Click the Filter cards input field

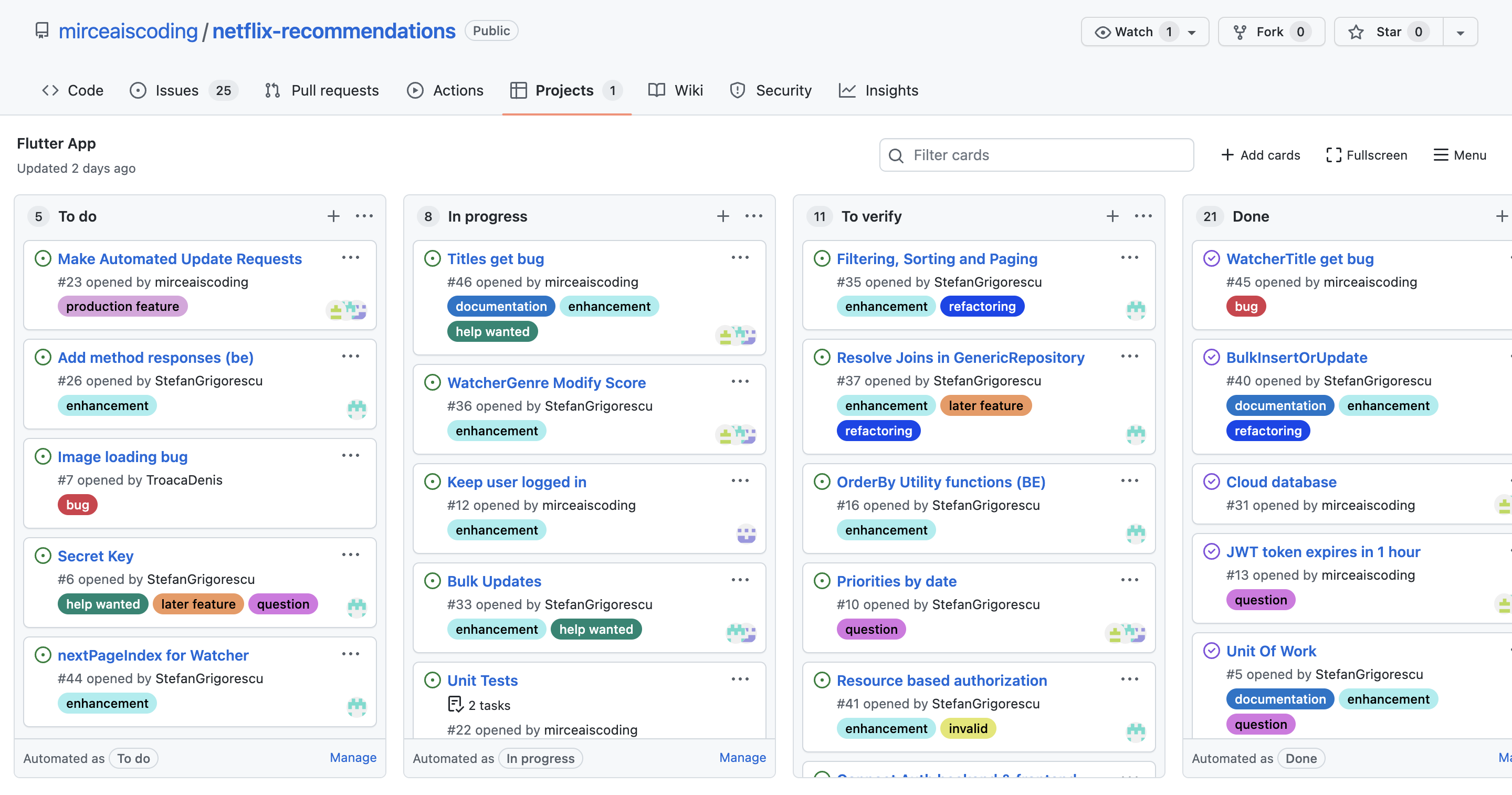(1035, 155)
